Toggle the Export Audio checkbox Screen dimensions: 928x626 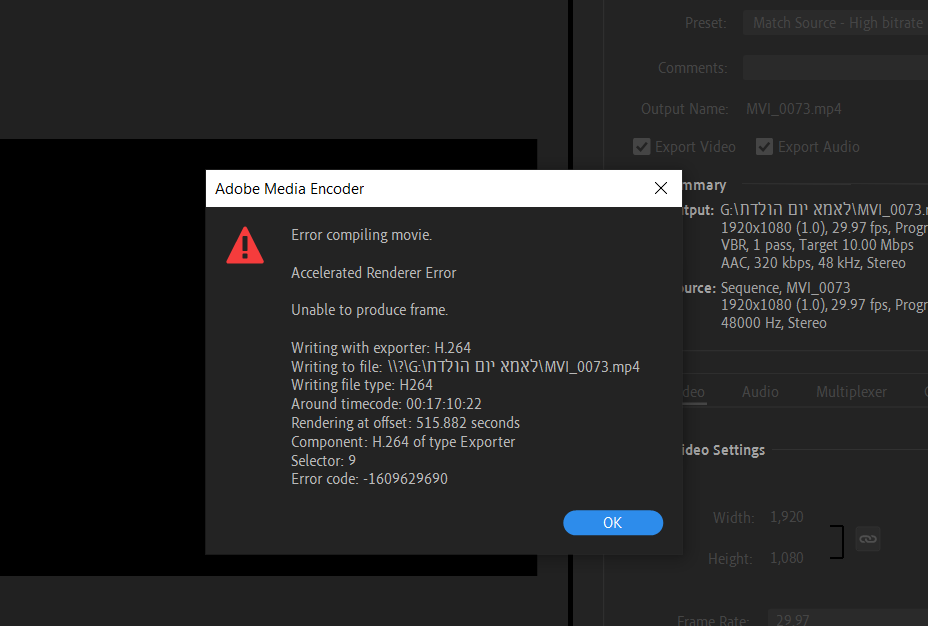click(764, 147)
